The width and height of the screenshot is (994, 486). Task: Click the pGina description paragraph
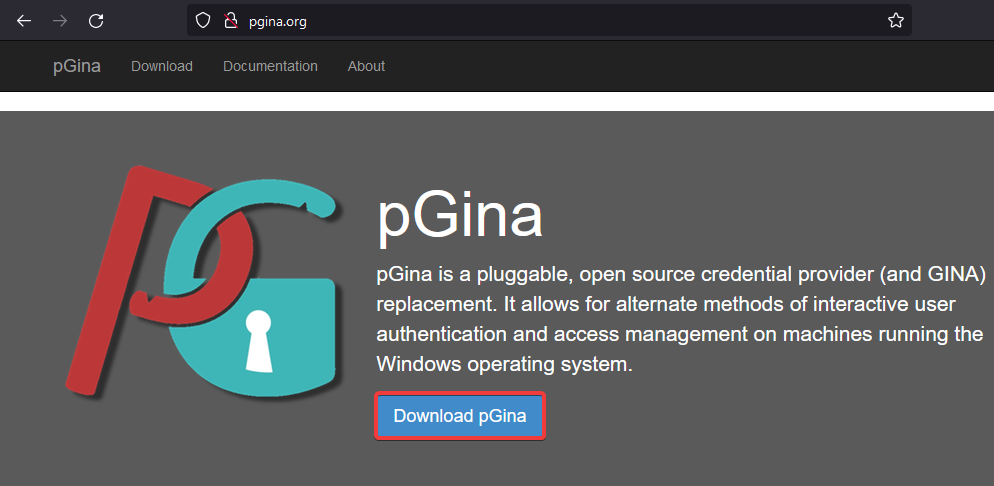(x=680, y=318)
